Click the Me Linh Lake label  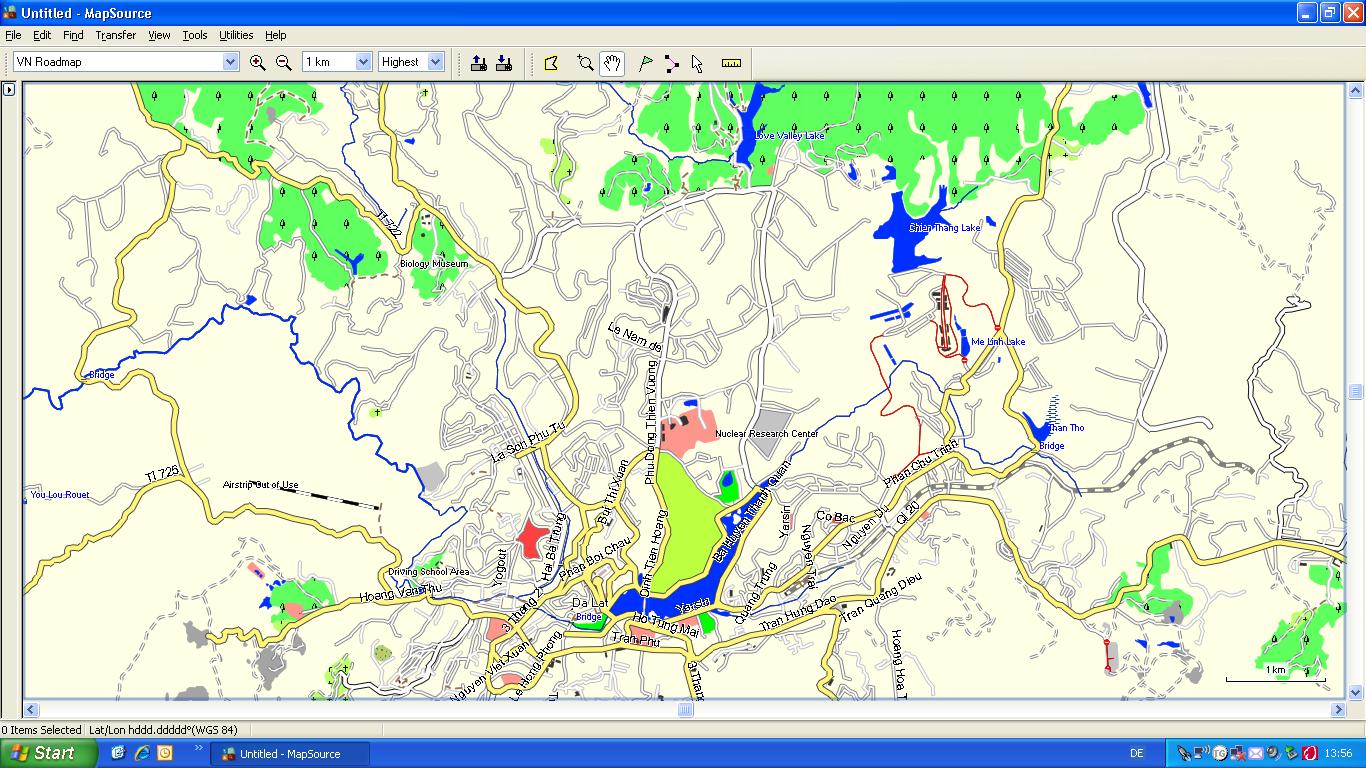click(998, 342)
